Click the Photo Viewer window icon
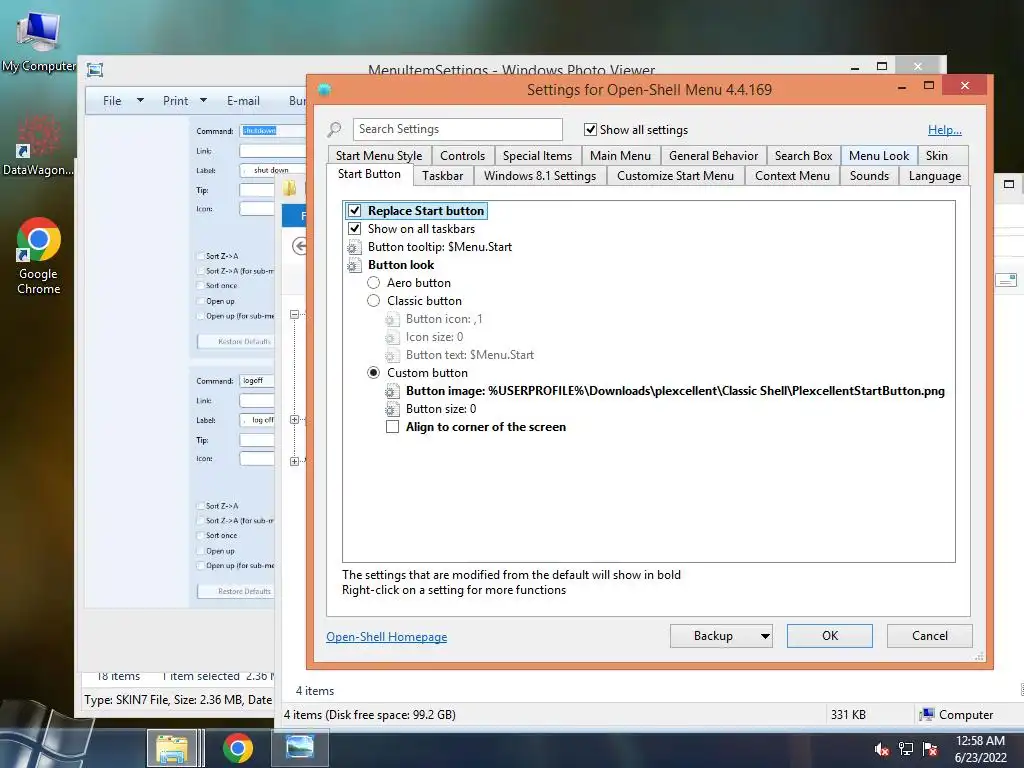Screen dimensions: 1024x768 coord(95,70)
